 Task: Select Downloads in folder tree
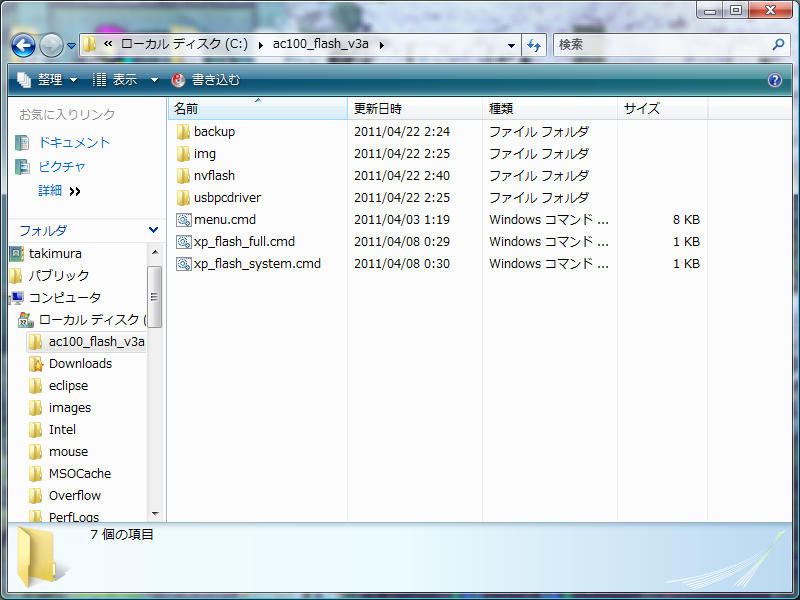pyautogui.click(x=80, y=364)
